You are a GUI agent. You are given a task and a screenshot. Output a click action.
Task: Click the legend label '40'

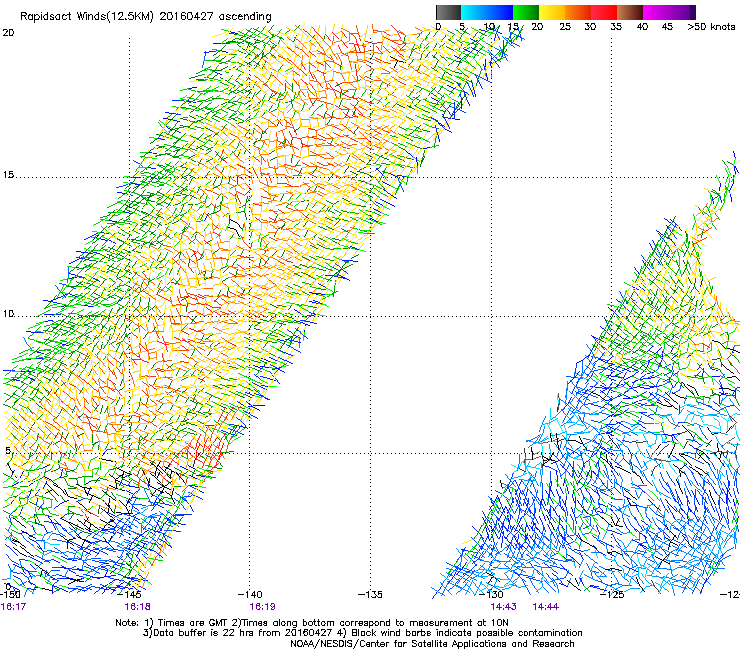[642, 27]
